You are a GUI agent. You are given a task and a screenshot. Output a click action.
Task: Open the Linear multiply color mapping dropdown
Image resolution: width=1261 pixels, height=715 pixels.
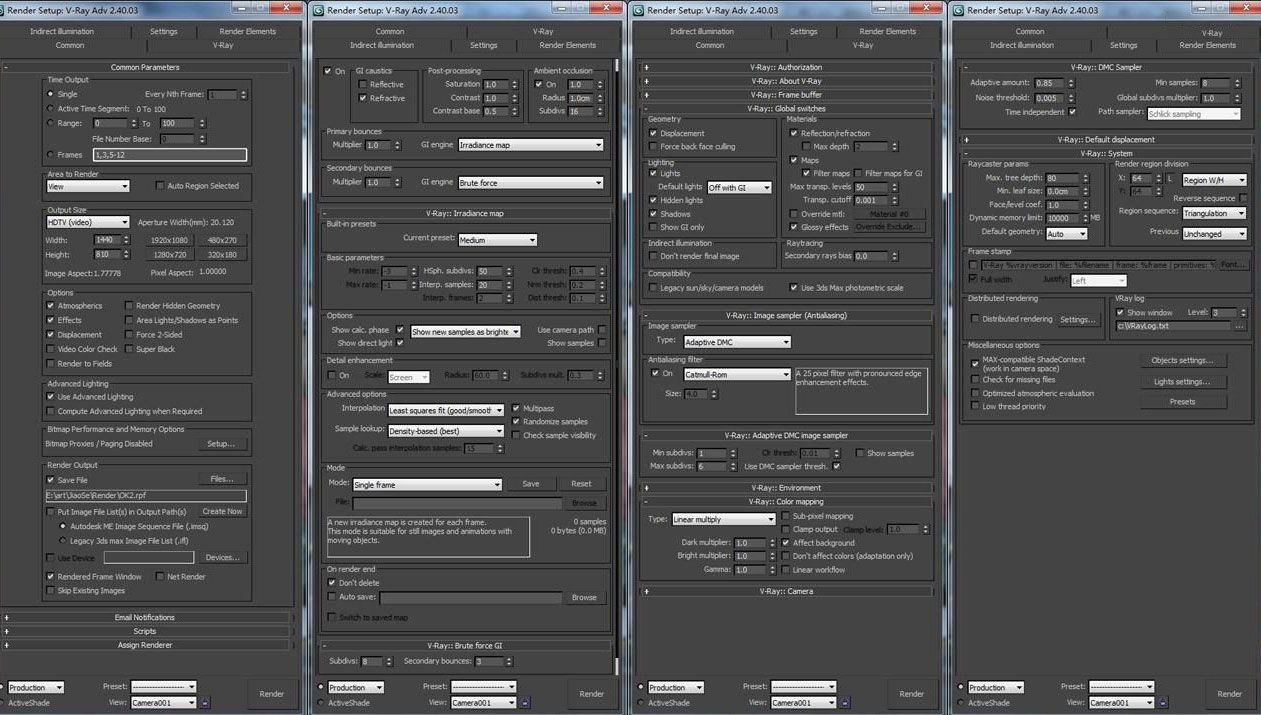pyautogui.click(x=723, y=519)
